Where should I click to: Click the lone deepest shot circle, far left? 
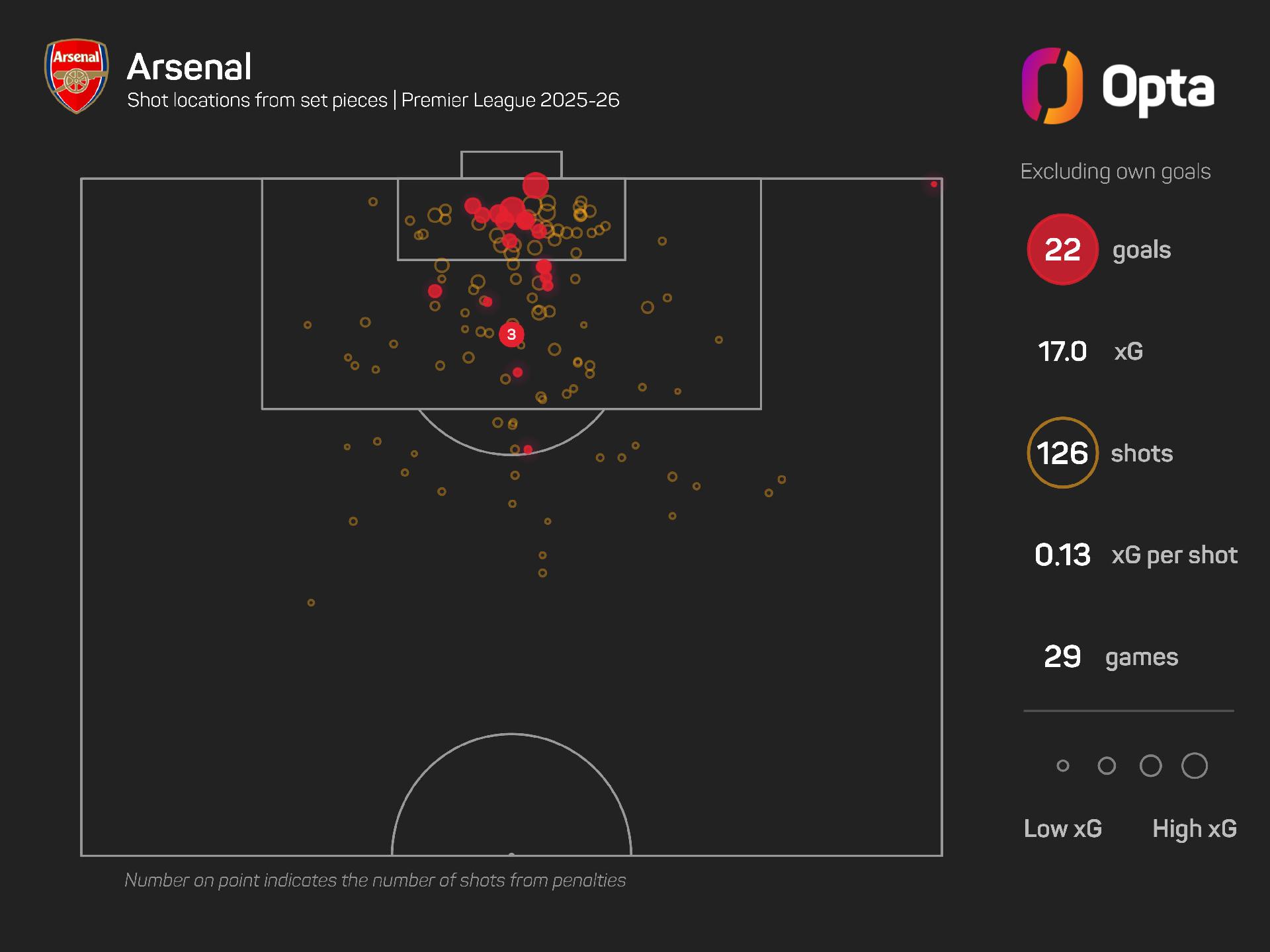311,603
